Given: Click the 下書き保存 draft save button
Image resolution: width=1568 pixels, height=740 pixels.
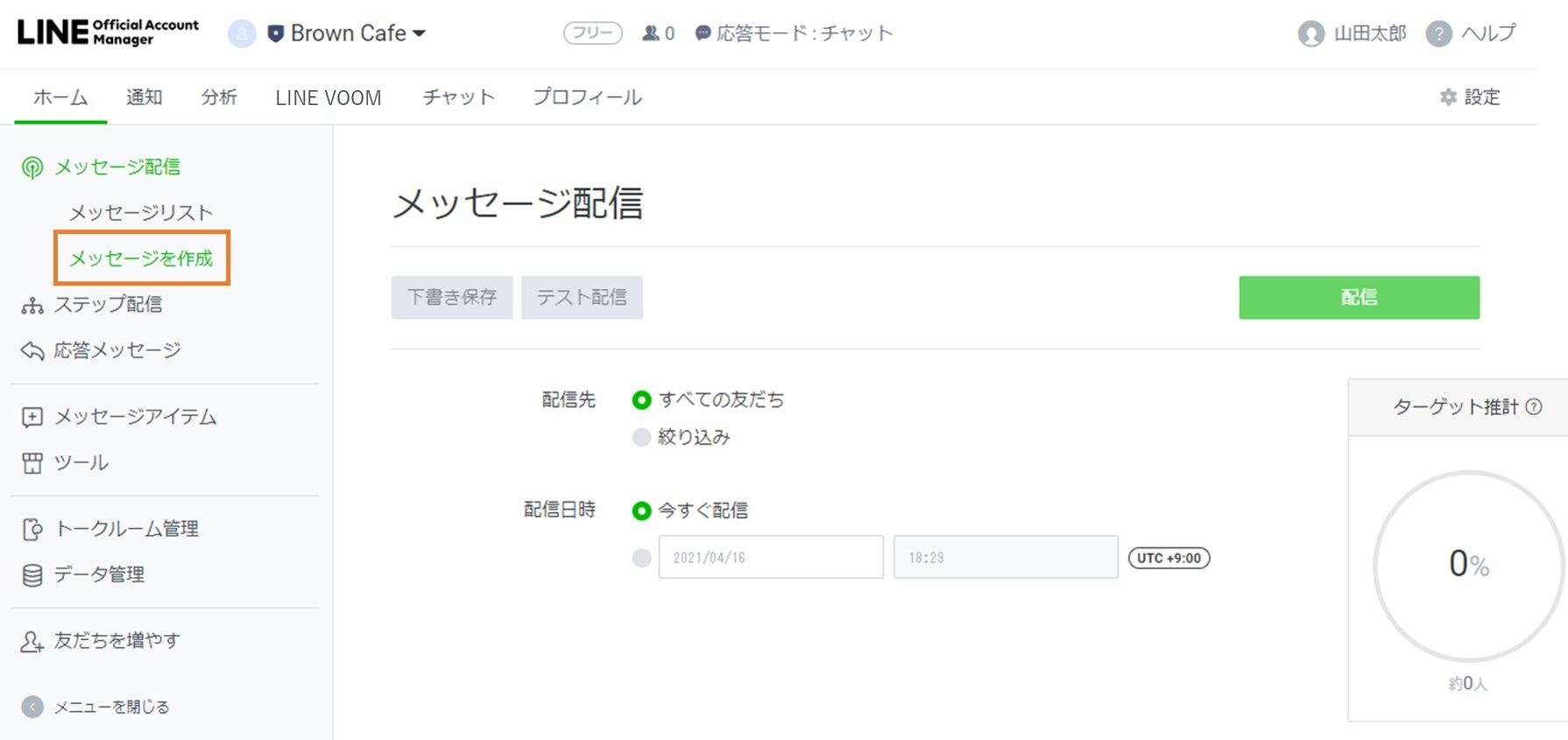Looking at the screenshot, I should click(452, 298).
